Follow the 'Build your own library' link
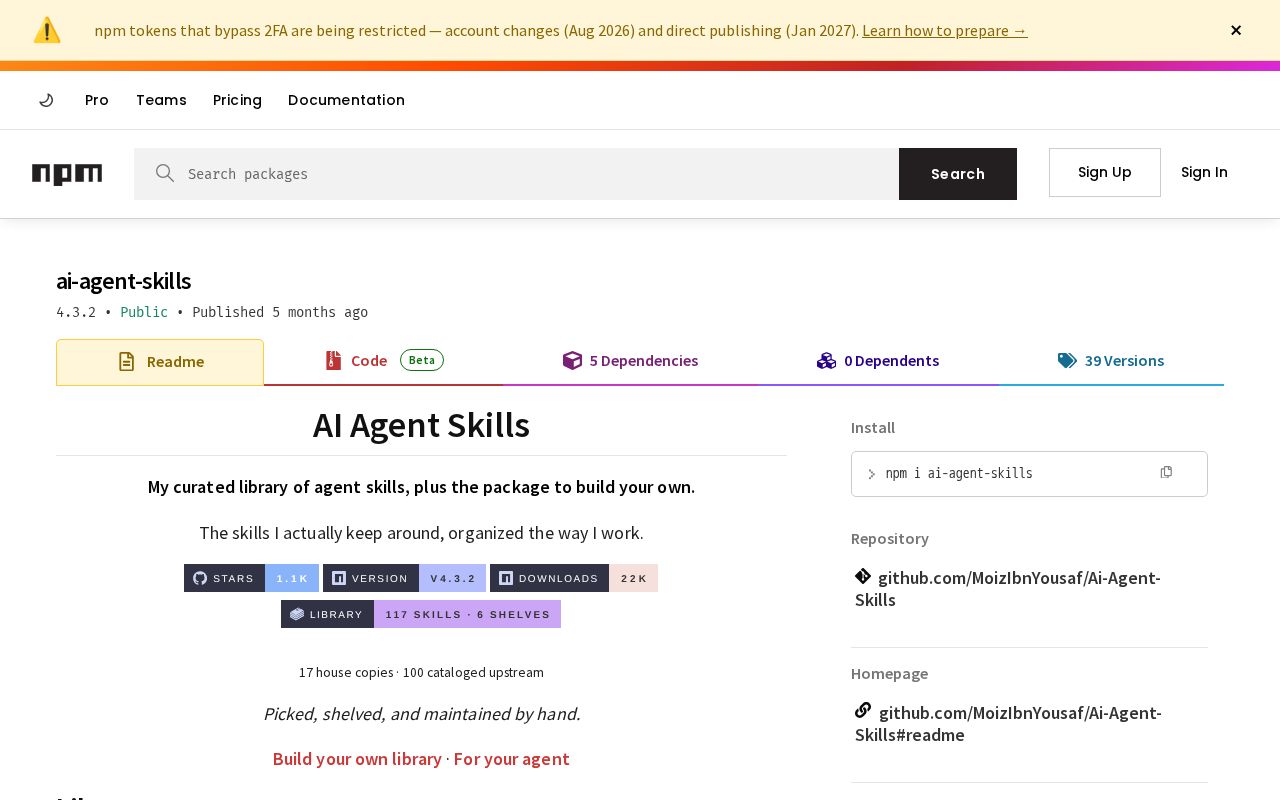Screen dimensions: 1280x800 (x=357, y=759)
